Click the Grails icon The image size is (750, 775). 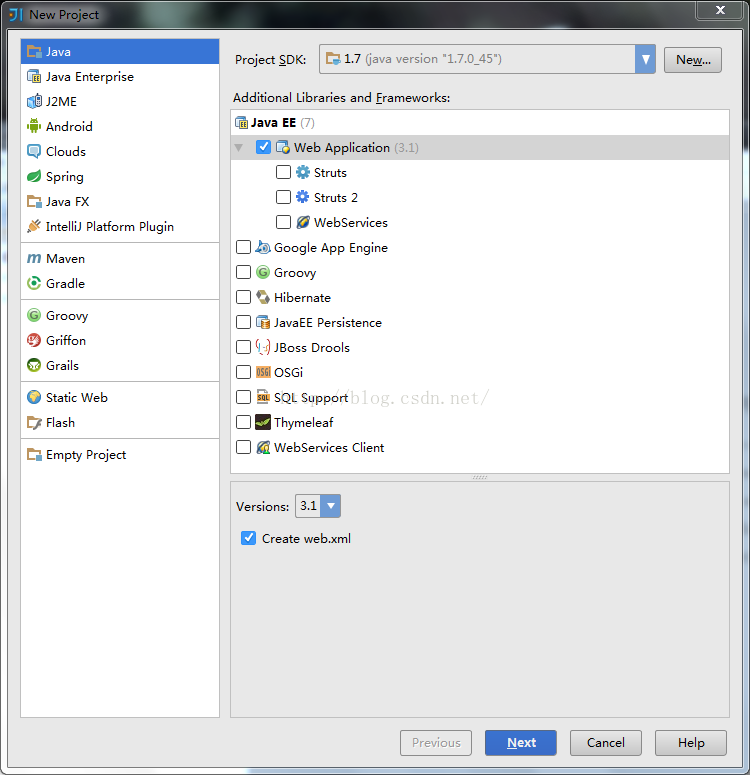pyautogui.click(x=34, y=365)
